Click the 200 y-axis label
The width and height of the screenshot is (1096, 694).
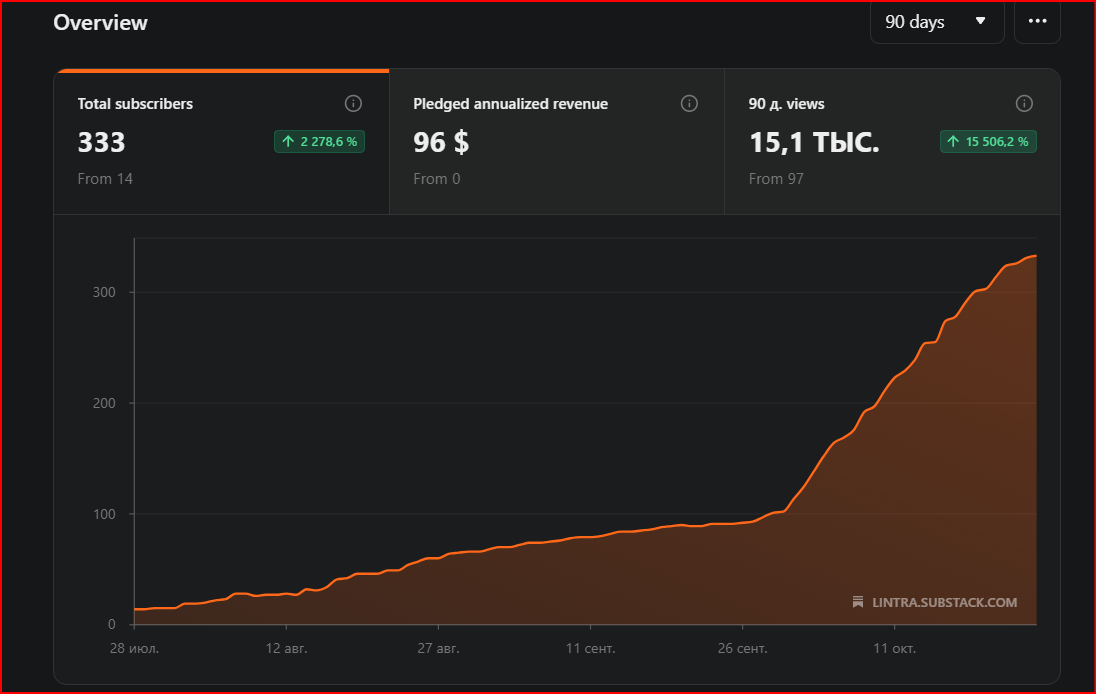(104, 403)
